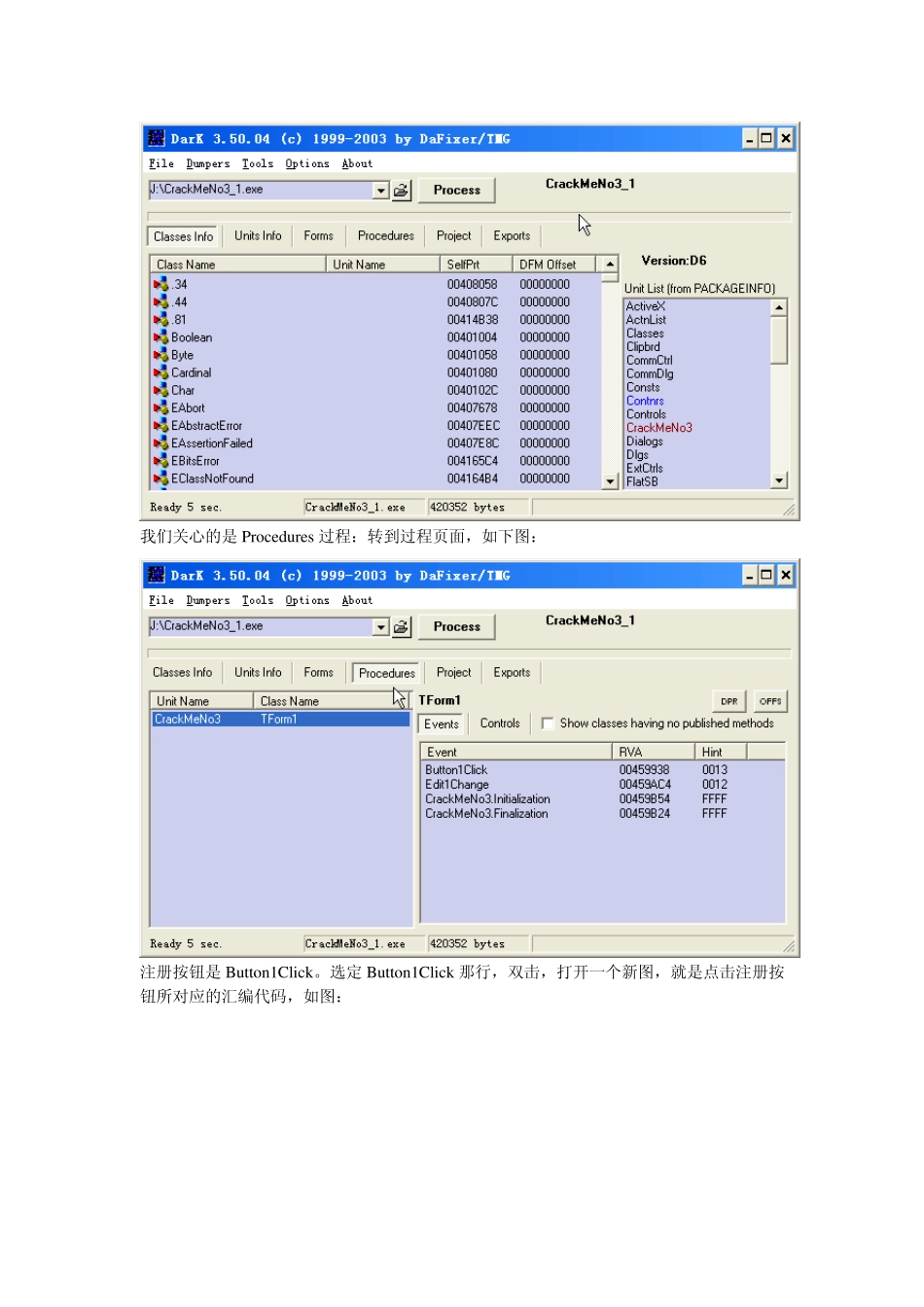Image resolution: width=924 pixels, height=1307 pixels.
Task: Click open-file icon in Classes Info window
Action: coord(401,191)
